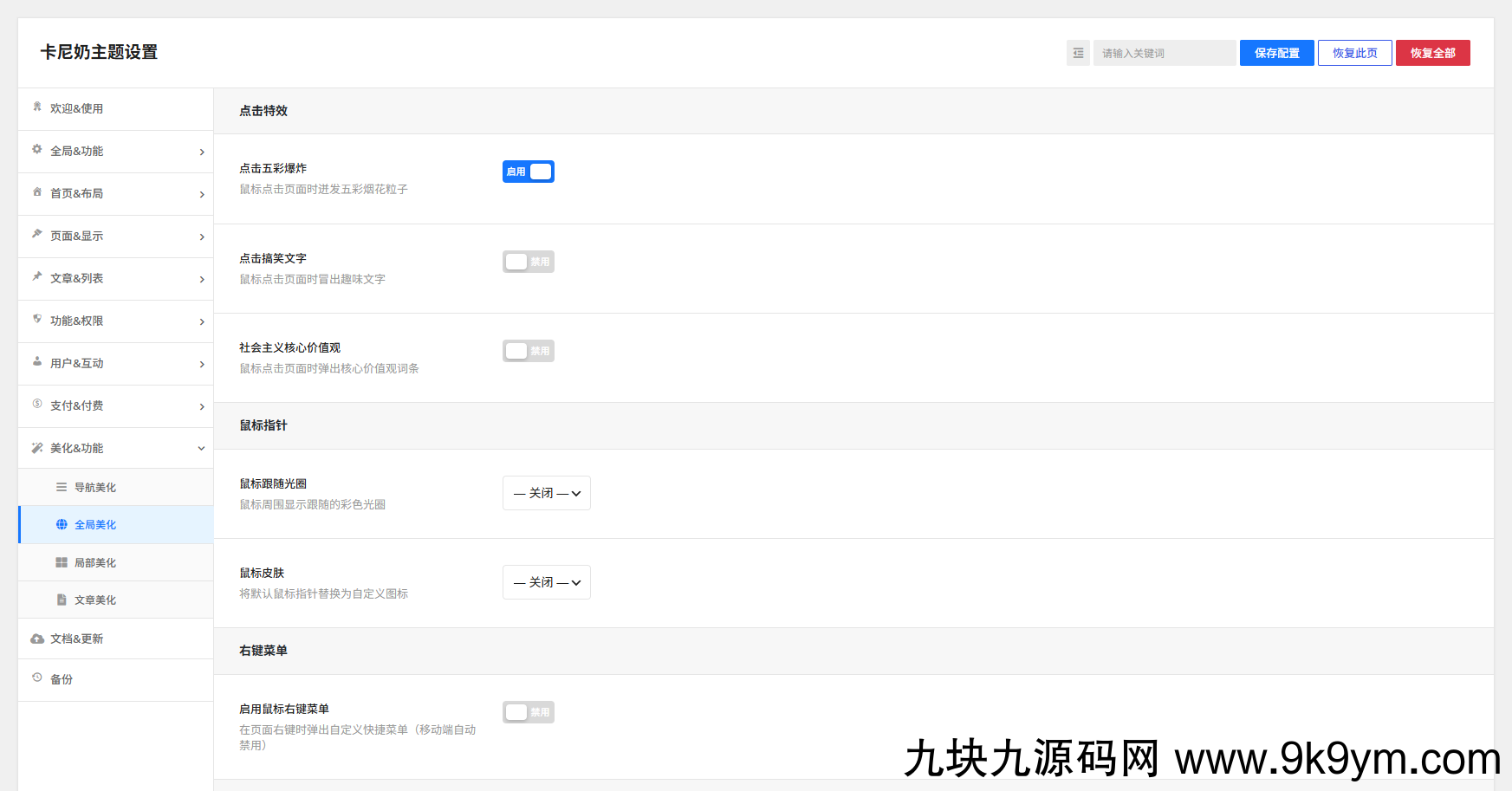Expand the 首页&布局 chevron
This screenshot has width=1512, height=791.
coord(202,194)
